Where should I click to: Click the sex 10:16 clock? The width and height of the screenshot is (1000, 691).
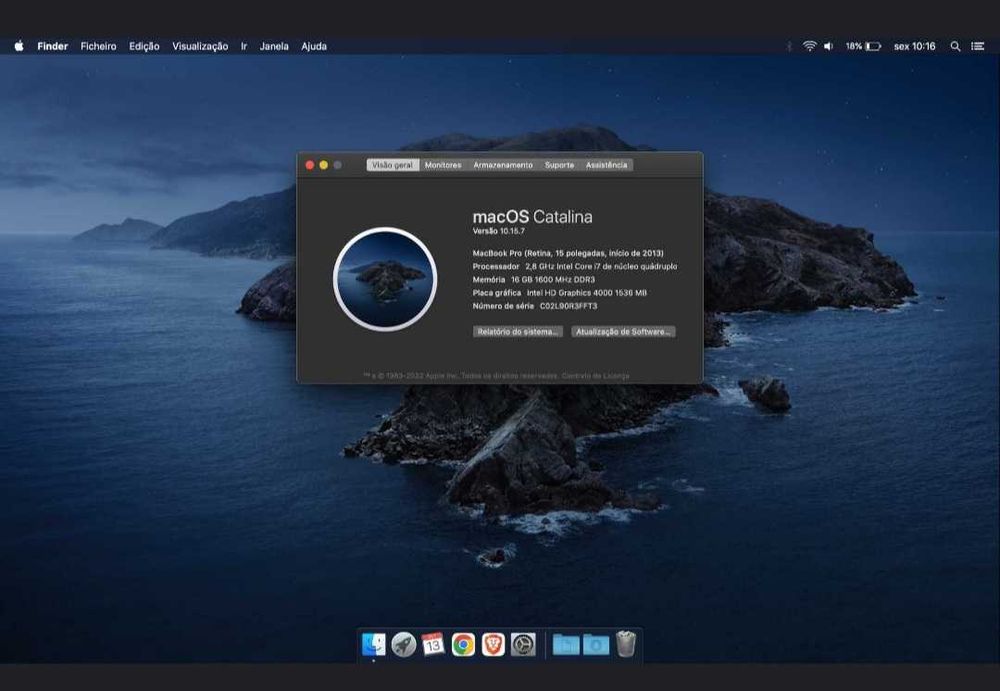915,46
